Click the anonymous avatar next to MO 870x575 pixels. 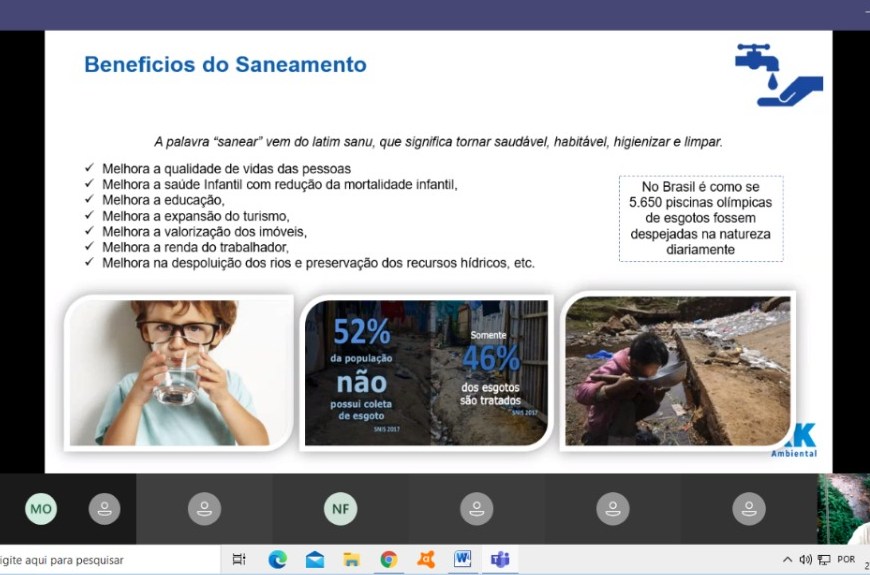104,509
